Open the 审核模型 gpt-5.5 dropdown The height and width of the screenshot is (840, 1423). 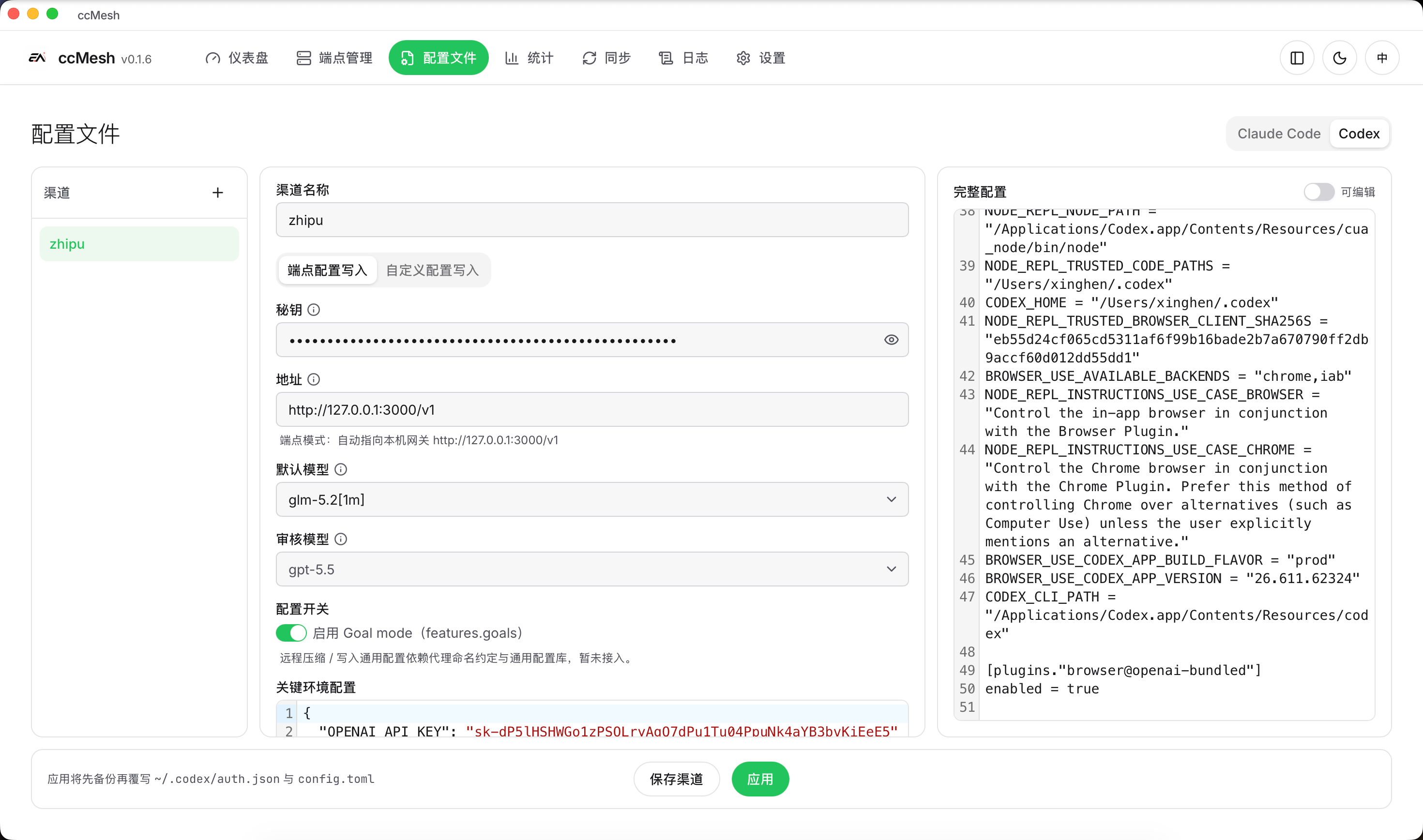(592, 569)
